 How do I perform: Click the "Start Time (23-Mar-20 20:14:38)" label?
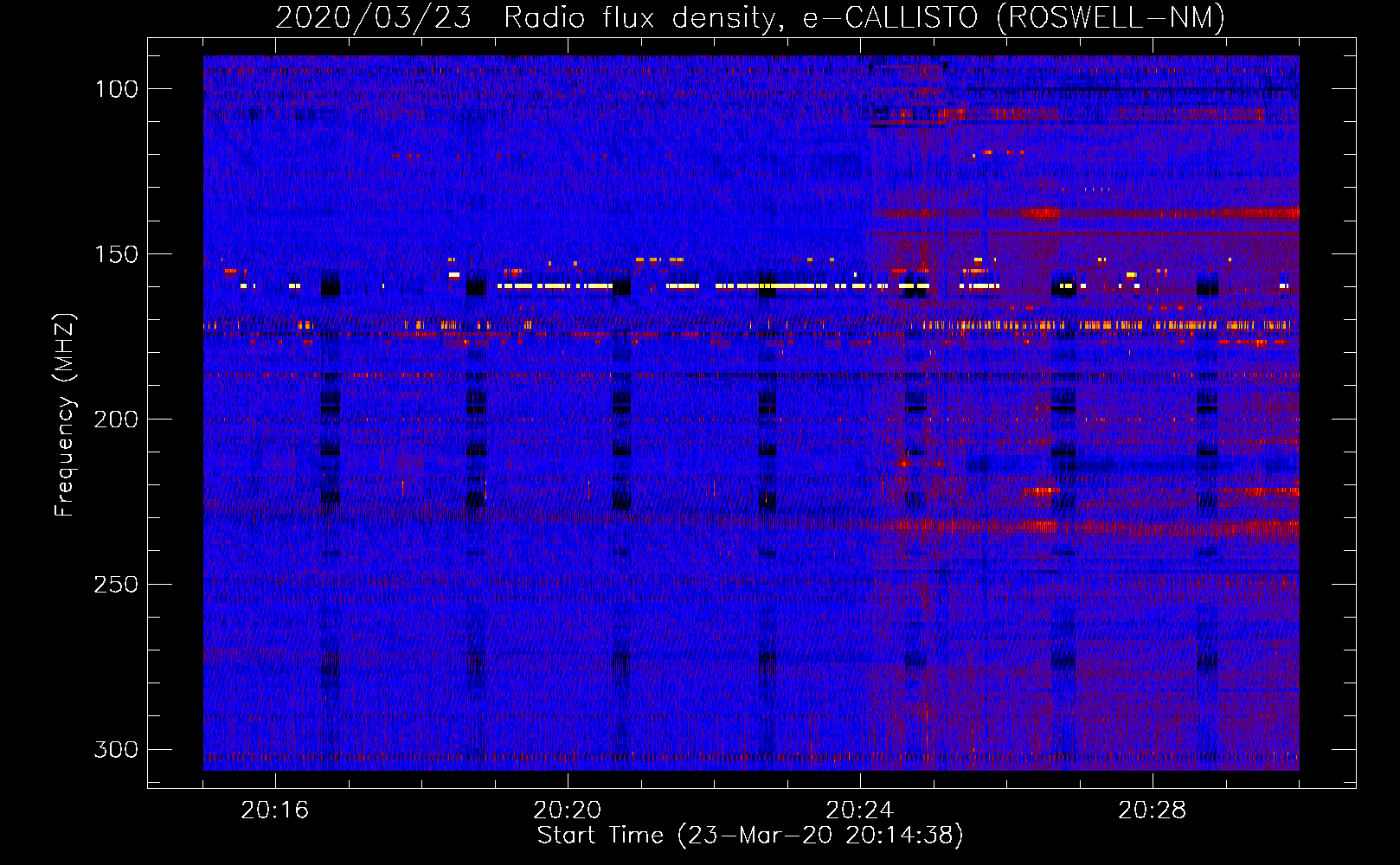pos(750,836)
